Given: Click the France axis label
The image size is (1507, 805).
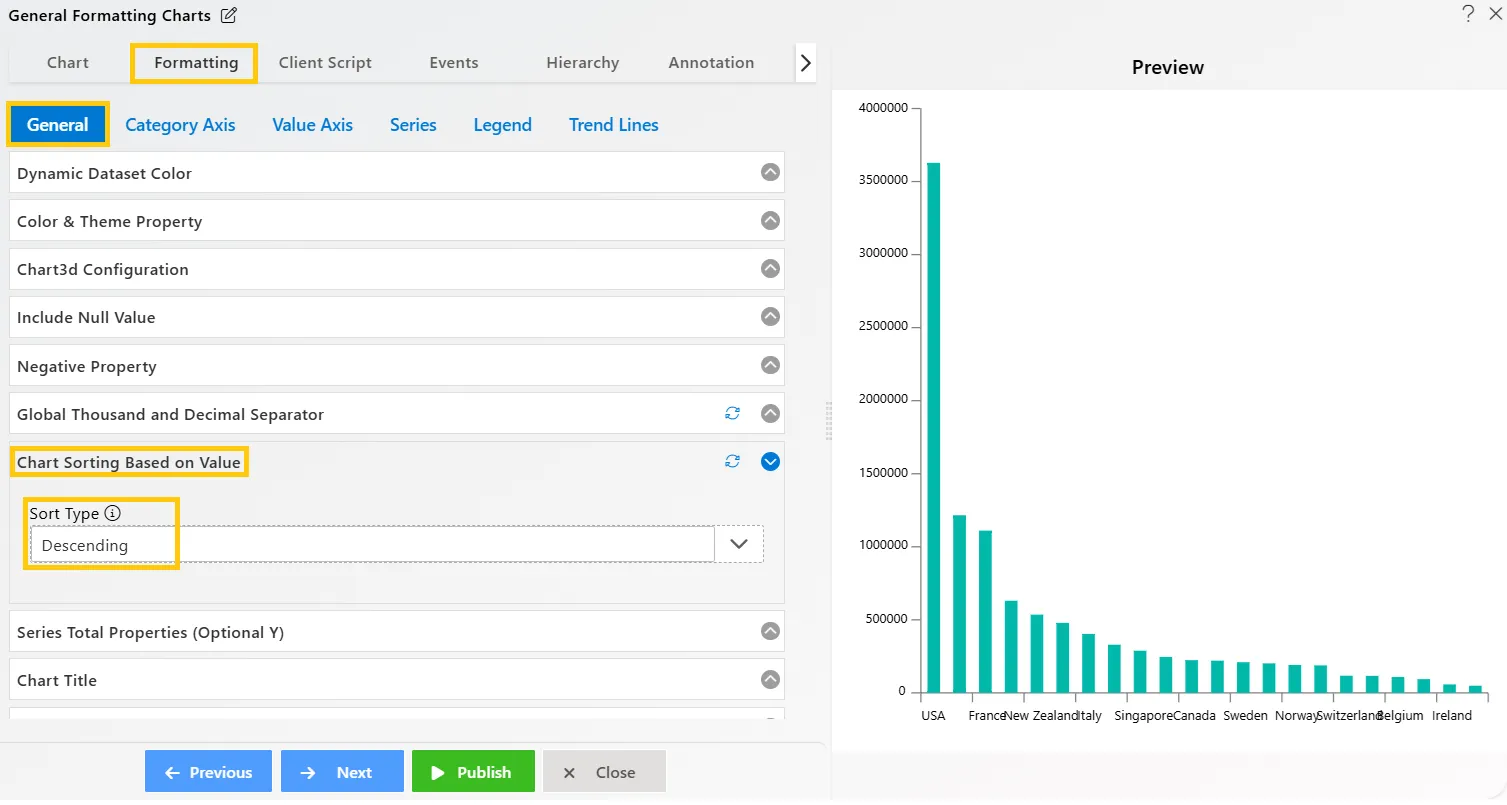Looking at the screenshot, I should click(x=987, y=715).
